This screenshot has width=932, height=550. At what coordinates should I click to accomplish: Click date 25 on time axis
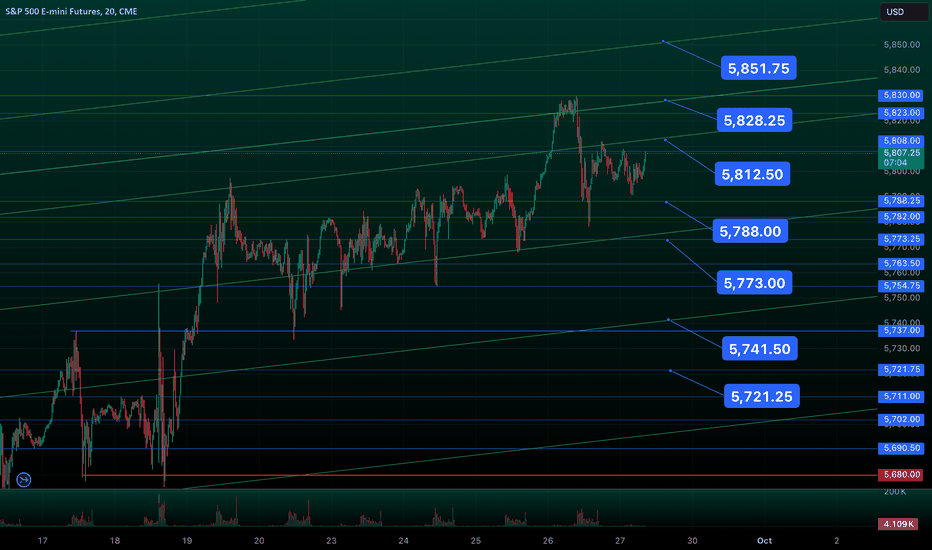[x=476, y=540]
